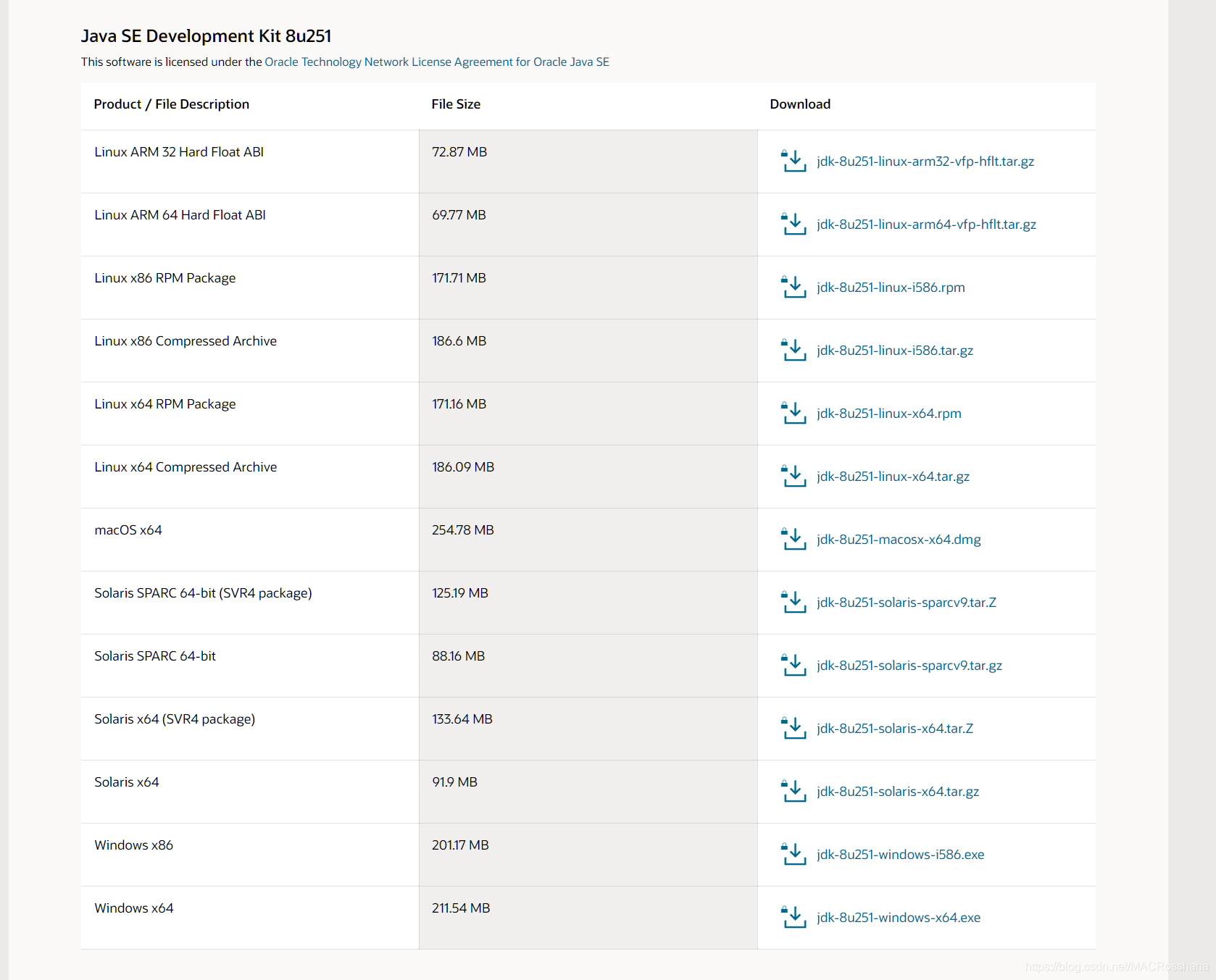Click the Download column header

800,104
